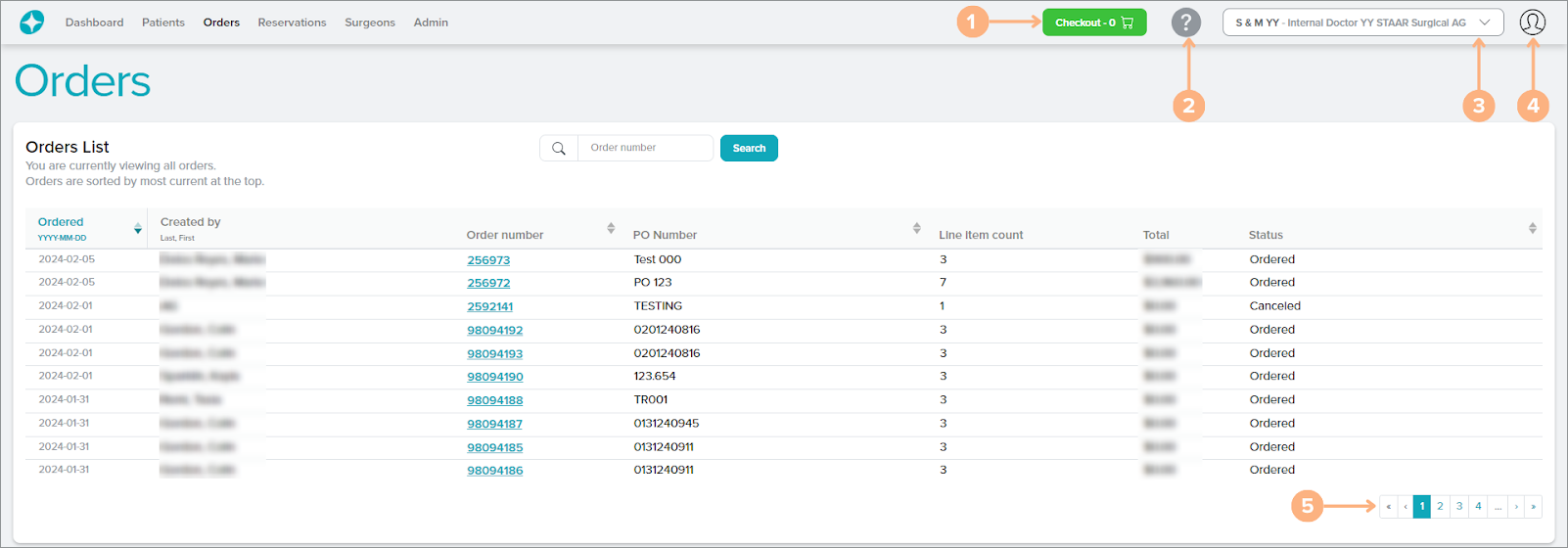Go to the next page arrow

click(x=1516, y=507)
